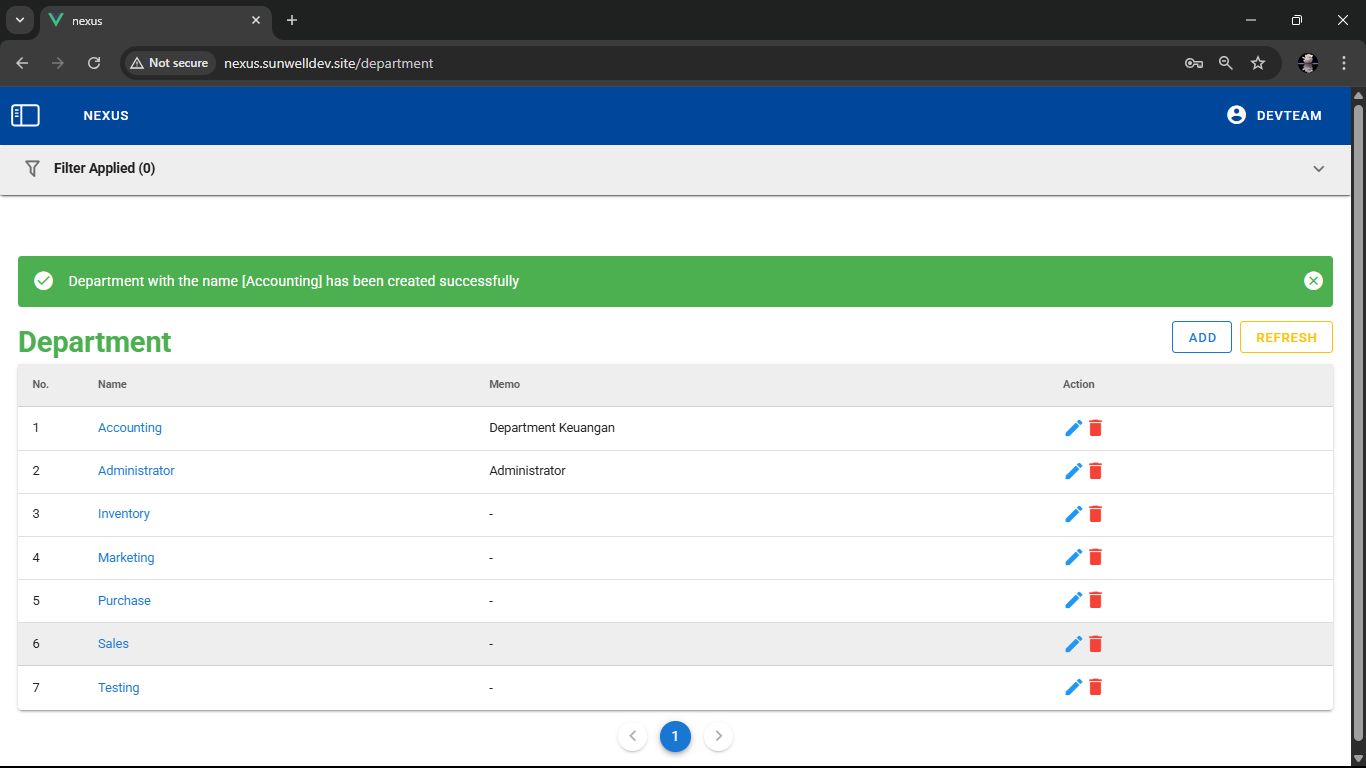Open the browser tab search dropdown
The image size is (1366, 768).
19,20
